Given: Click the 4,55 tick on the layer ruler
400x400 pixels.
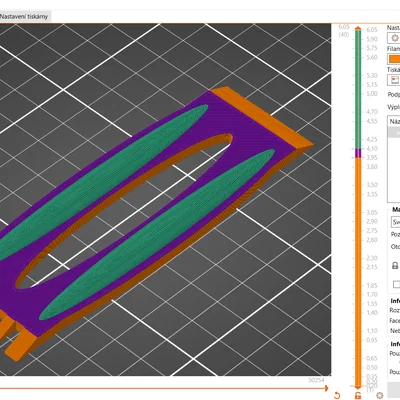Looking at the screenshot, I should [x=372, y=121].
